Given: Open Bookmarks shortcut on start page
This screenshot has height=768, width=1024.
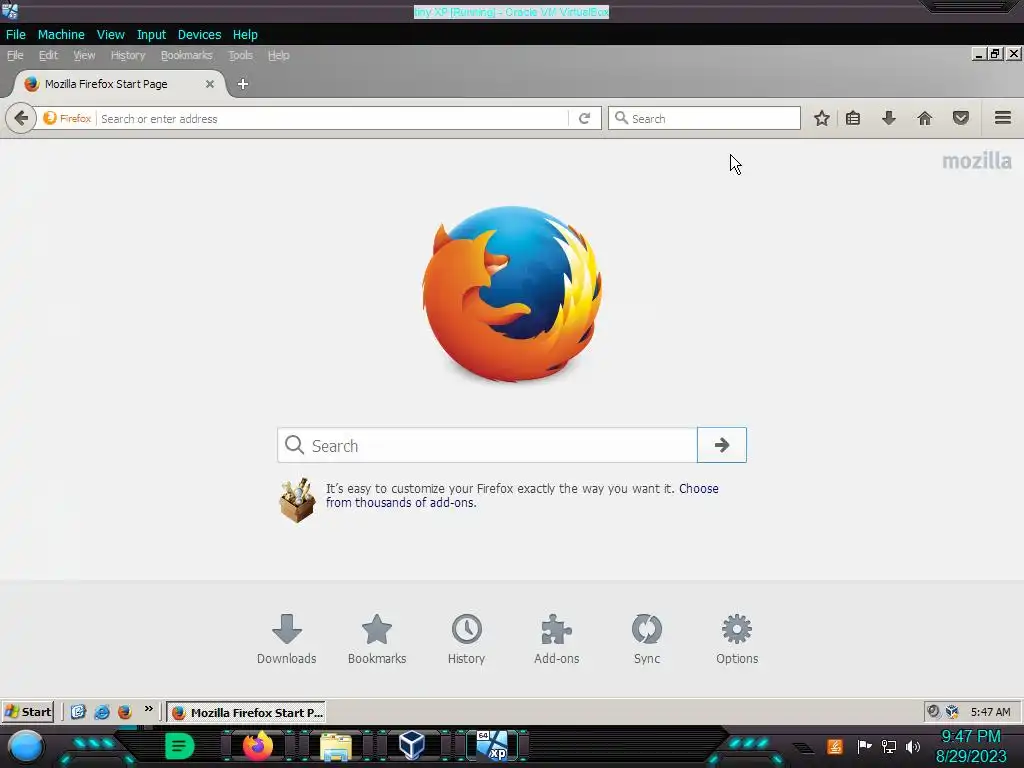Looking at the screenshot, I should (x=377, y=639).
